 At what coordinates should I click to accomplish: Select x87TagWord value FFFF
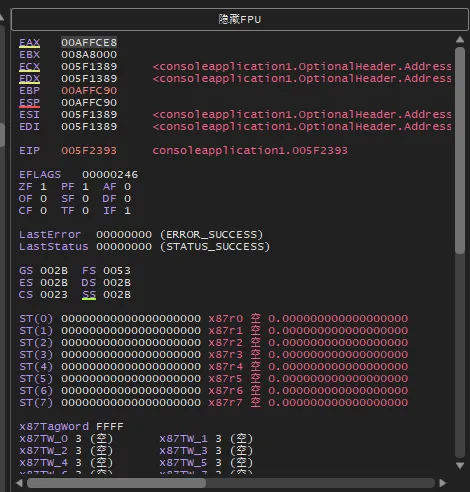coord(110,427)
